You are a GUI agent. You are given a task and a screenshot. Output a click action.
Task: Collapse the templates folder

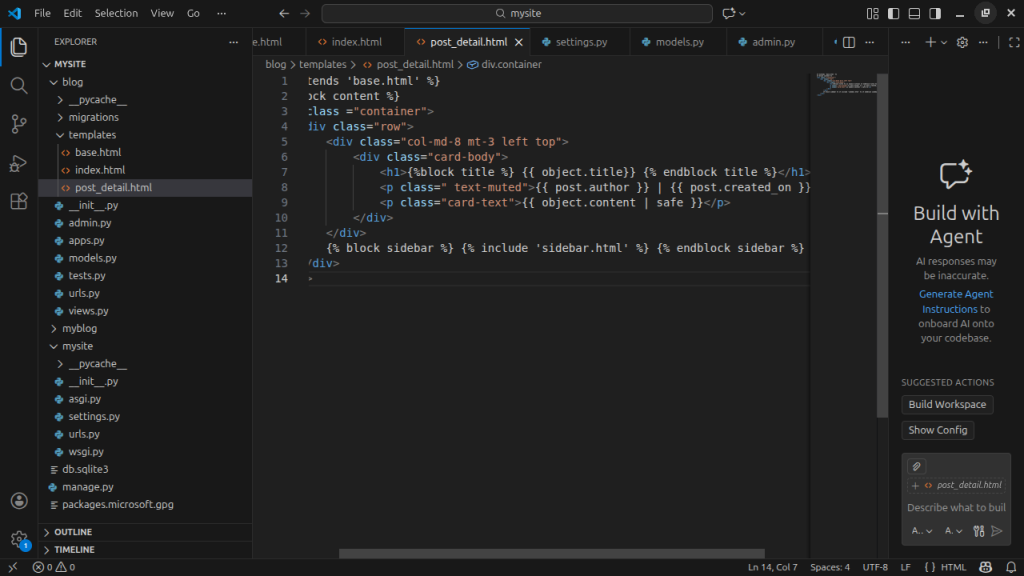click(x=91, y=134)
